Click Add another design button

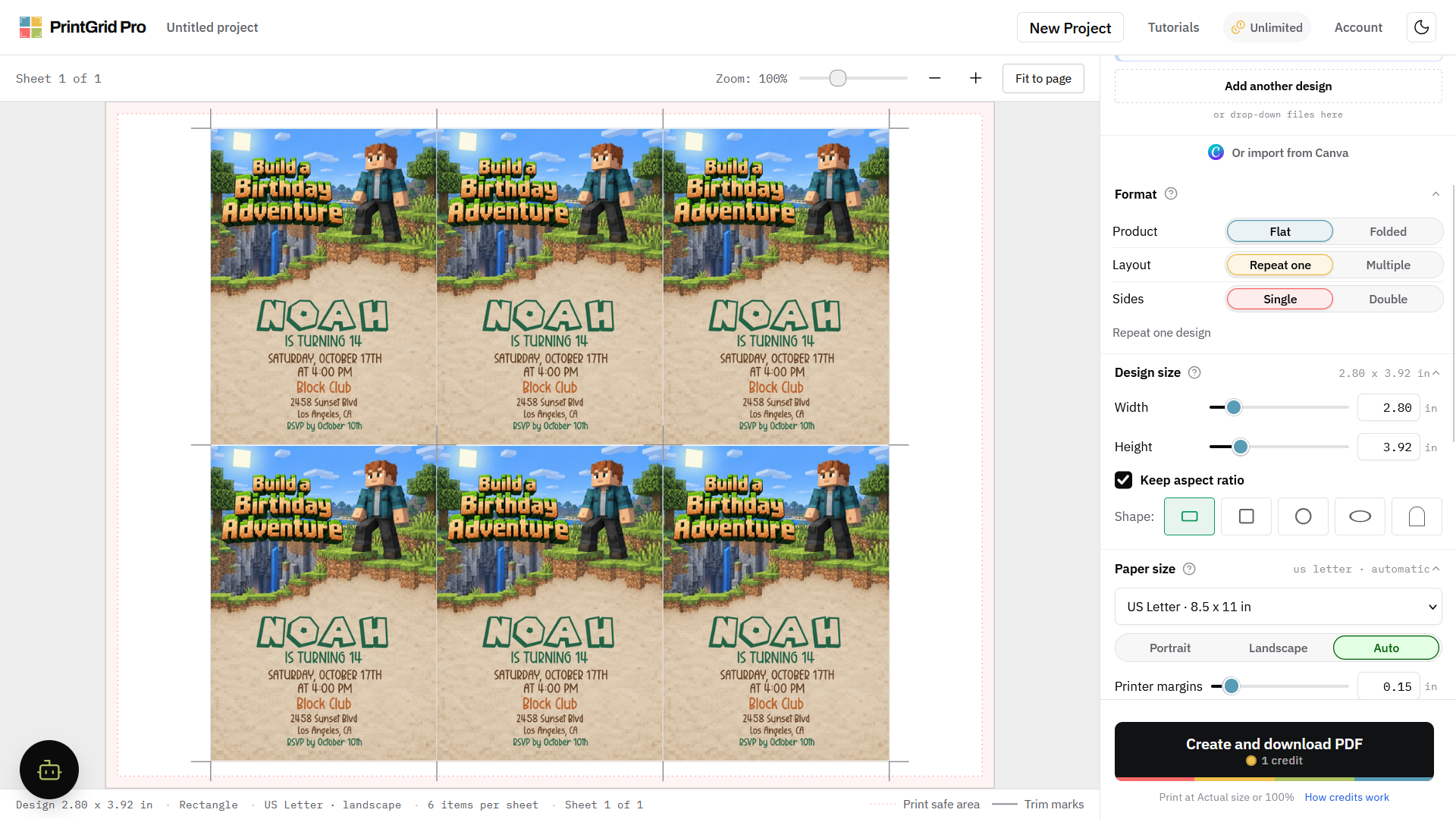(1278, 86)
